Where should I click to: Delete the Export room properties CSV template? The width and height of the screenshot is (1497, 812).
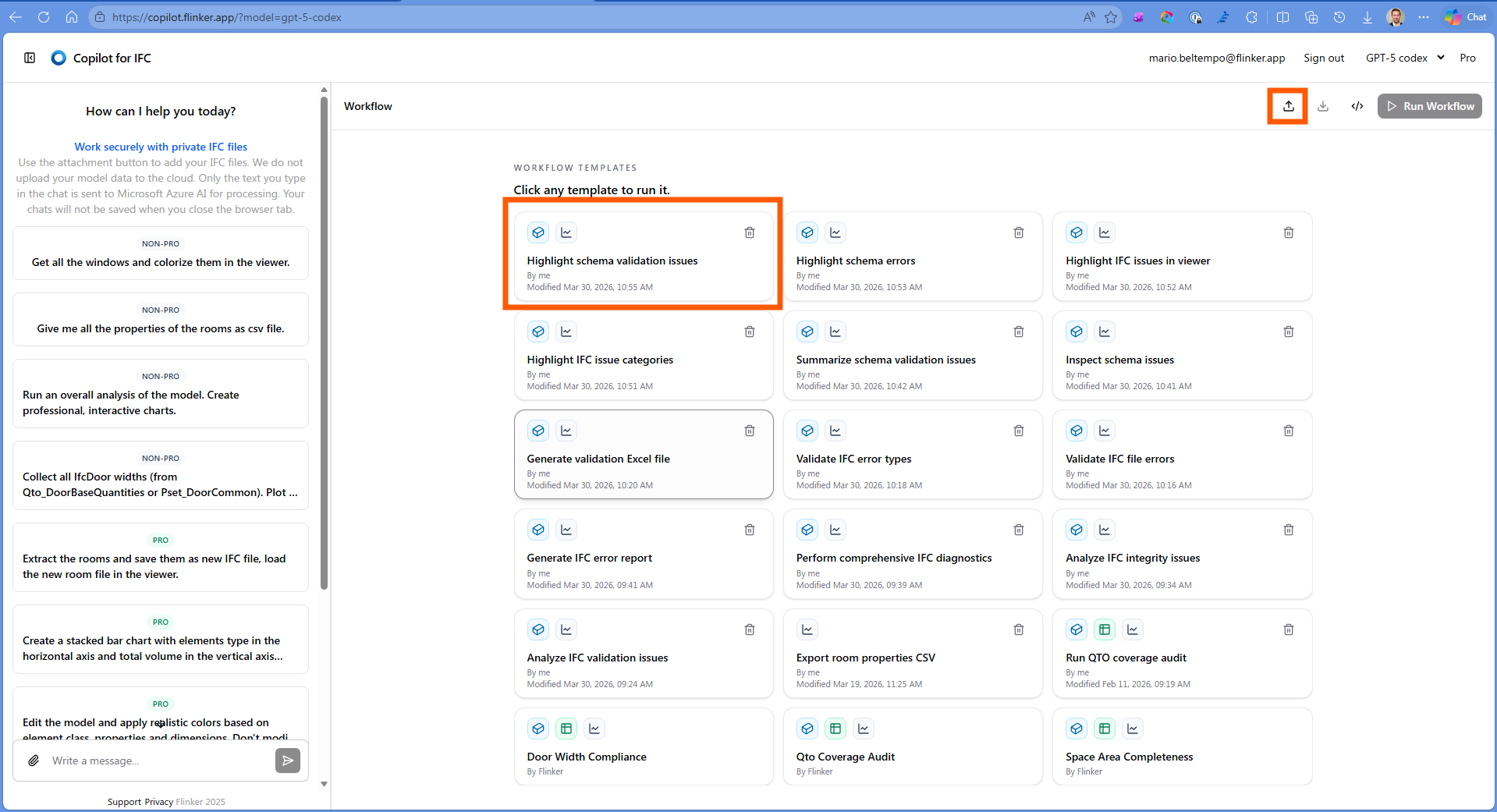(1018, 629)
